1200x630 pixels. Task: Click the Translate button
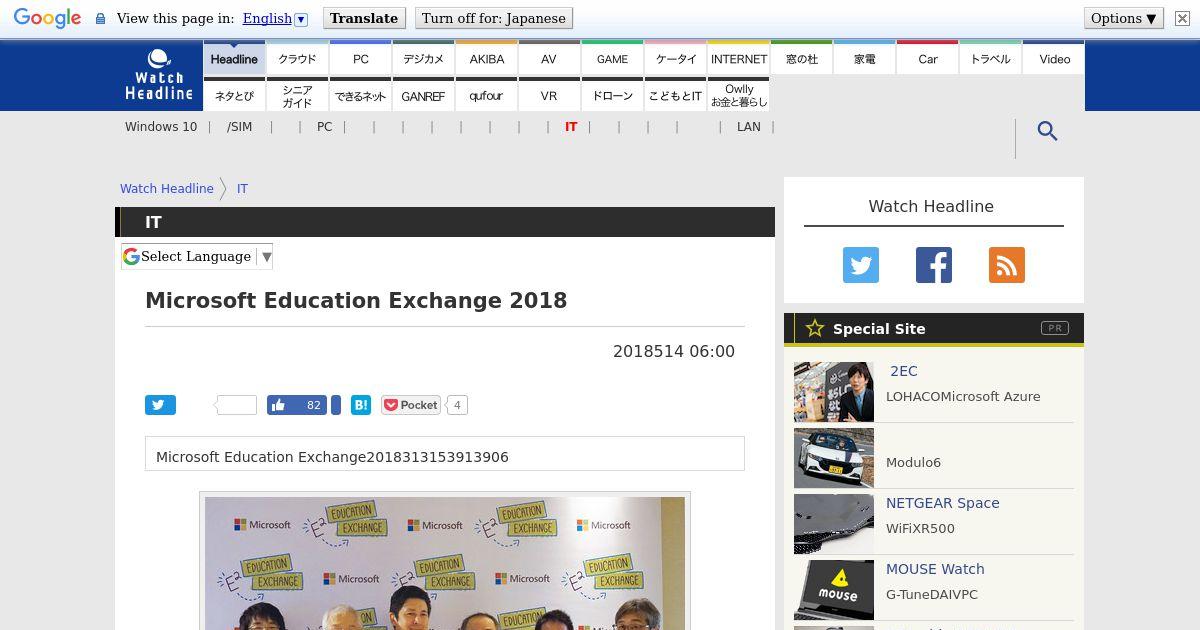364,18
